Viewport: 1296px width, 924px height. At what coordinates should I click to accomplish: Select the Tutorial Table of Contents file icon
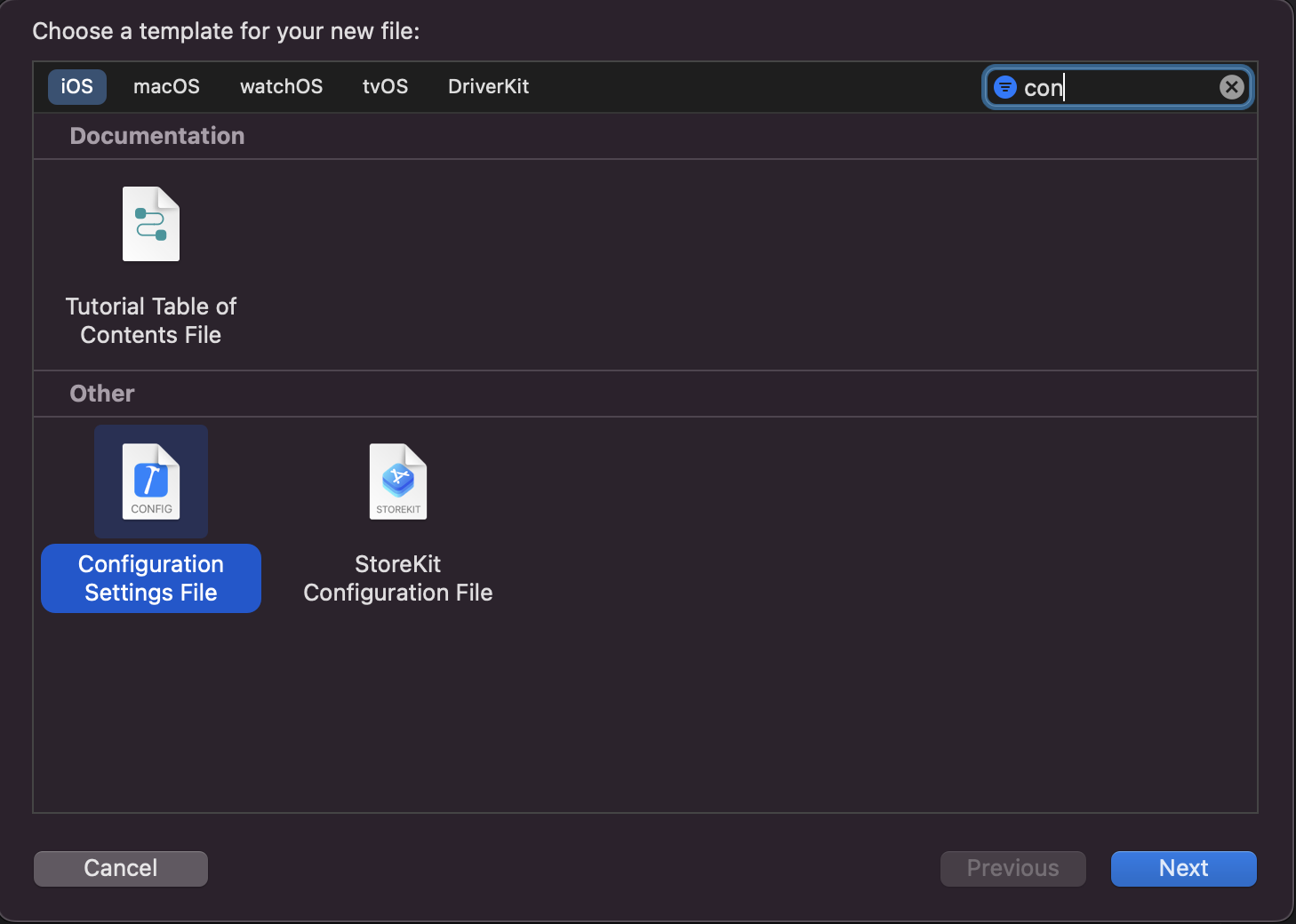click(x=151, y=224)
